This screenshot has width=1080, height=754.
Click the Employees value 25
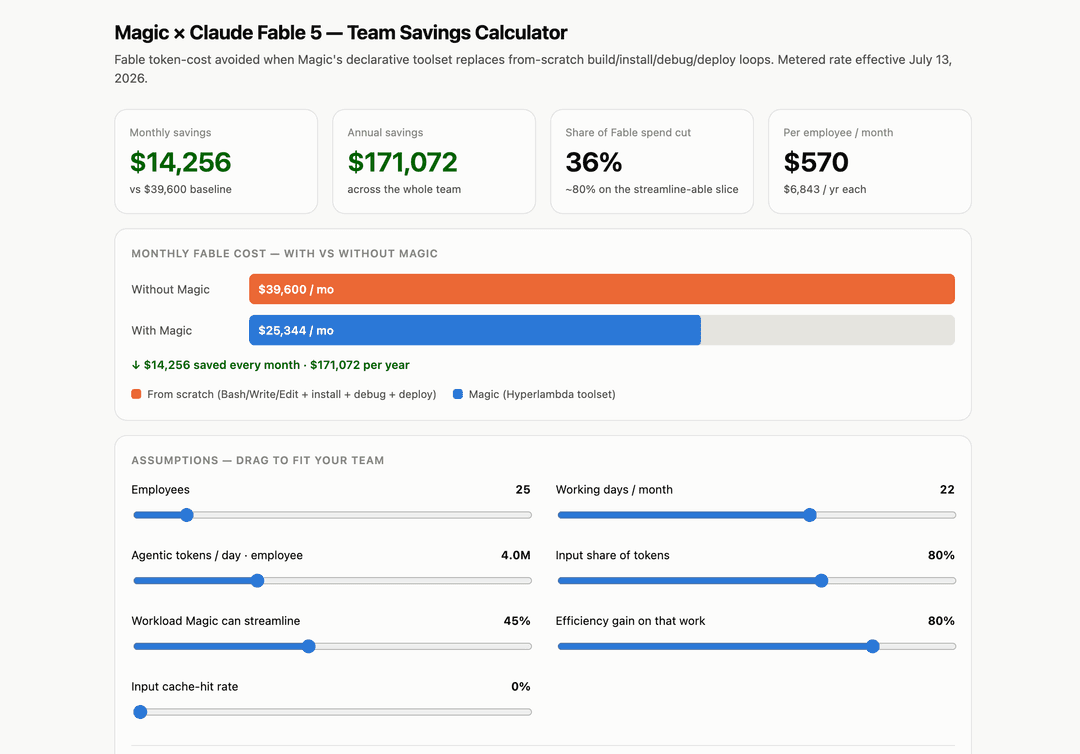pos(523,490)
